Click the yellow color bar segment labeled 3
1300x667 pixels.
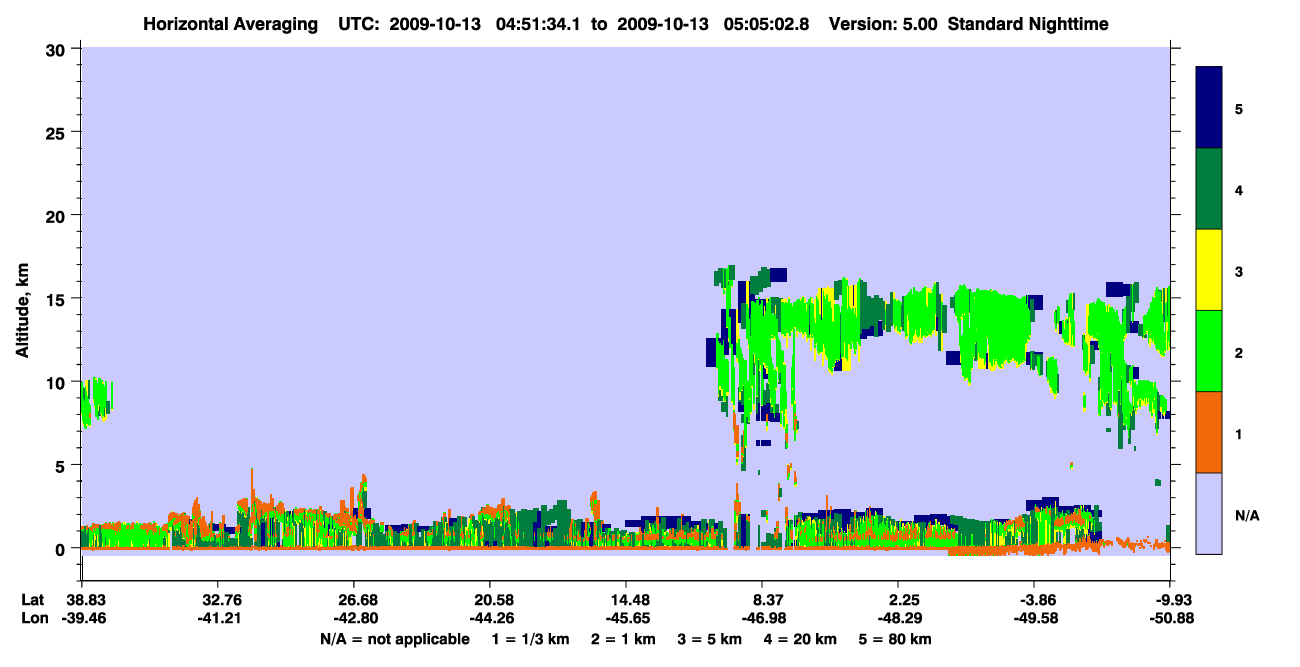[x=1209, y=269]
